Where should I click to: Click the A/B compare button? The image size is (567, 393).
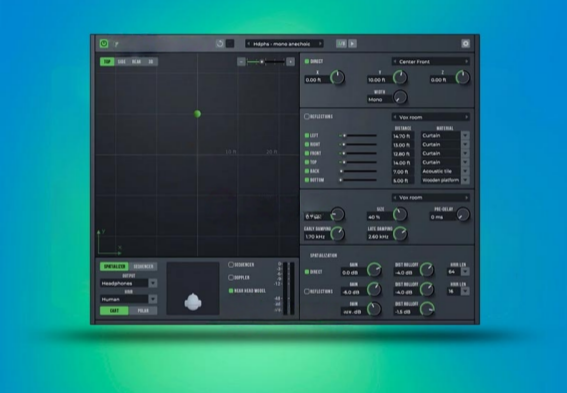click(x=341, y=44)
